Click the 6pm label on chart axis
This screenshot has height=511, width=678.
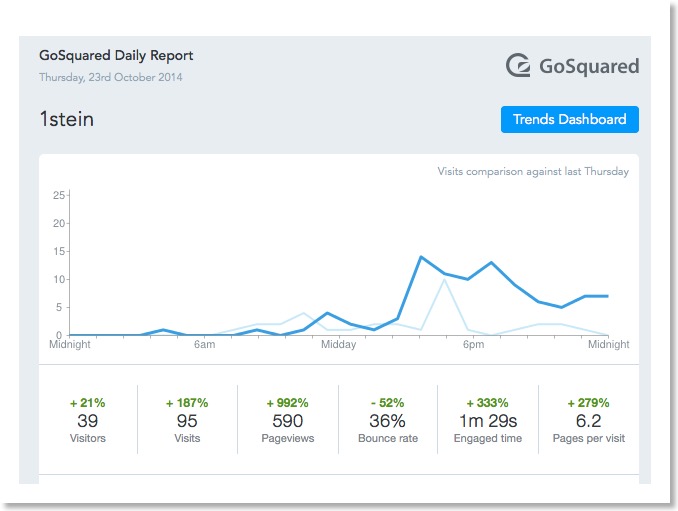click(x=473, y=345)
